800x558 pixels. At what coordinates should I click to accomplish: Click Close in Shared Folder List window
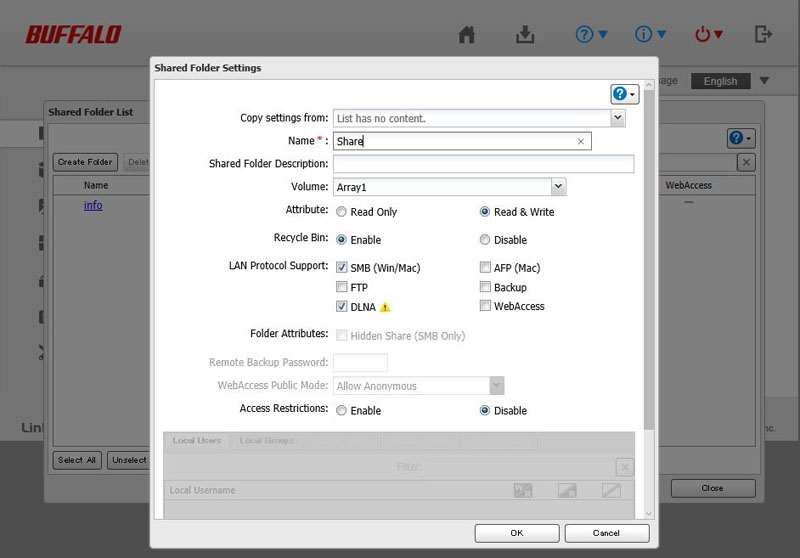pyautogui.click(x=713, y=488)
